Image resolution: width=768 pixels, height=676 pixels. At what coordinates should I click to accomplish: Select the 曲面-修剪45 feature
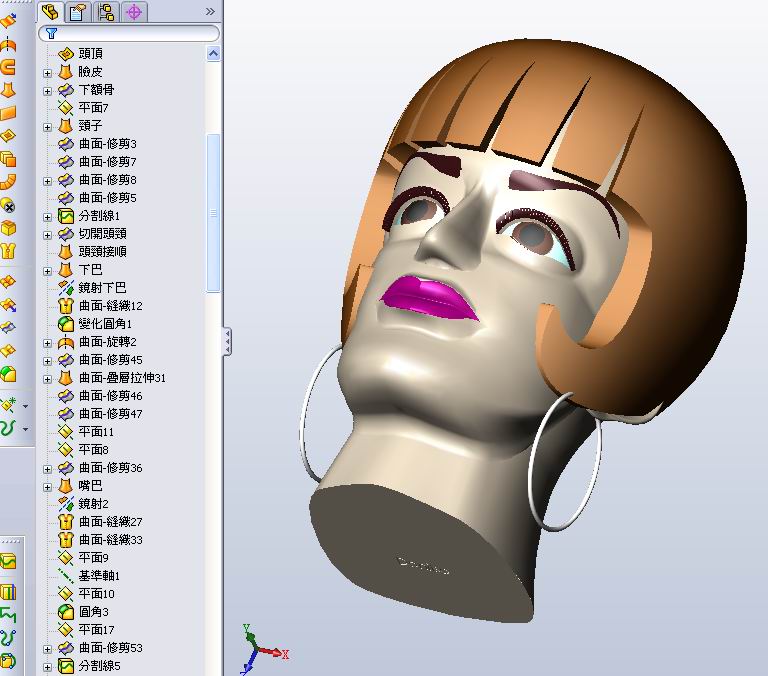[x=111, y=360]
